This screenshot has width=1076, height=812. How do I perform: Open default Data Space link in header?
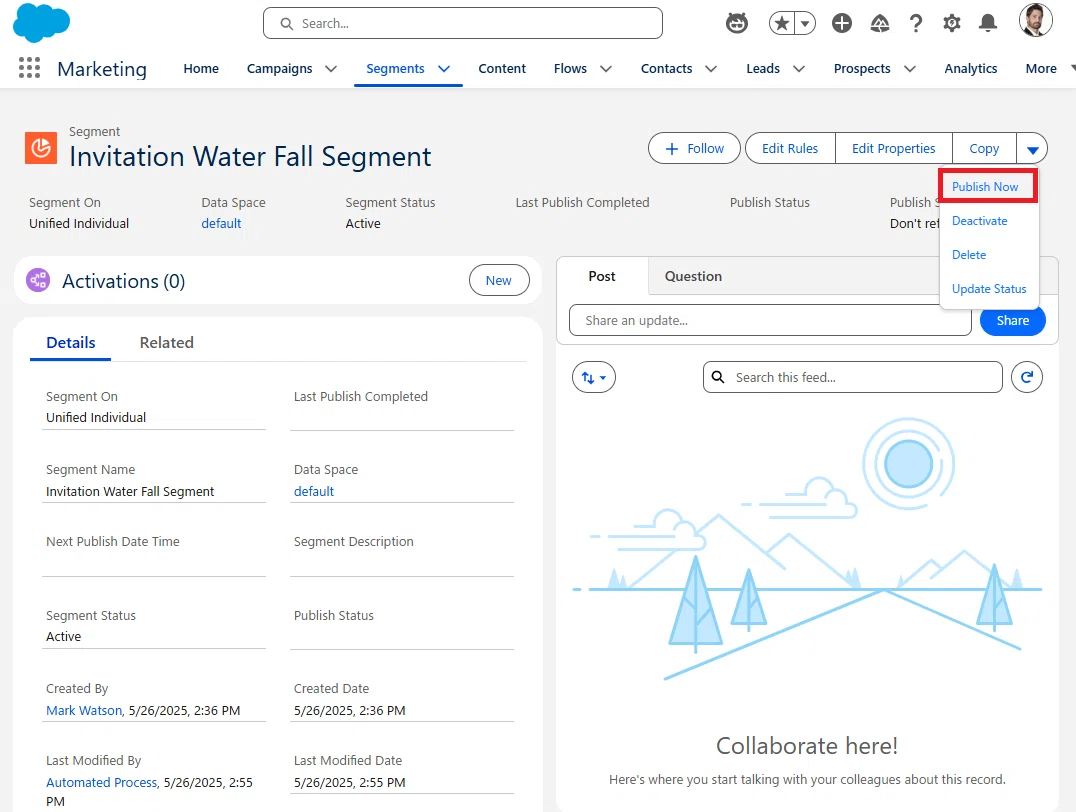pos(221,223)
